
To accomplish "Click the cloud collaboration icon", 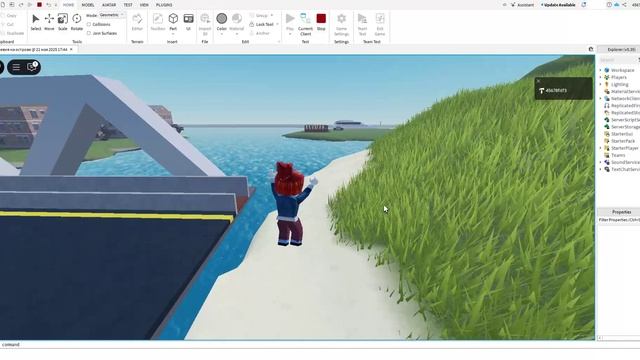I will click(617, 5).
